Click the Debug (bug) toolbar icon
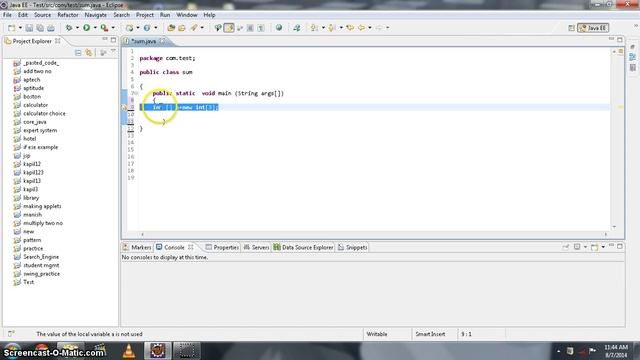The image size is (640, 360). click(x=69, y=28)
